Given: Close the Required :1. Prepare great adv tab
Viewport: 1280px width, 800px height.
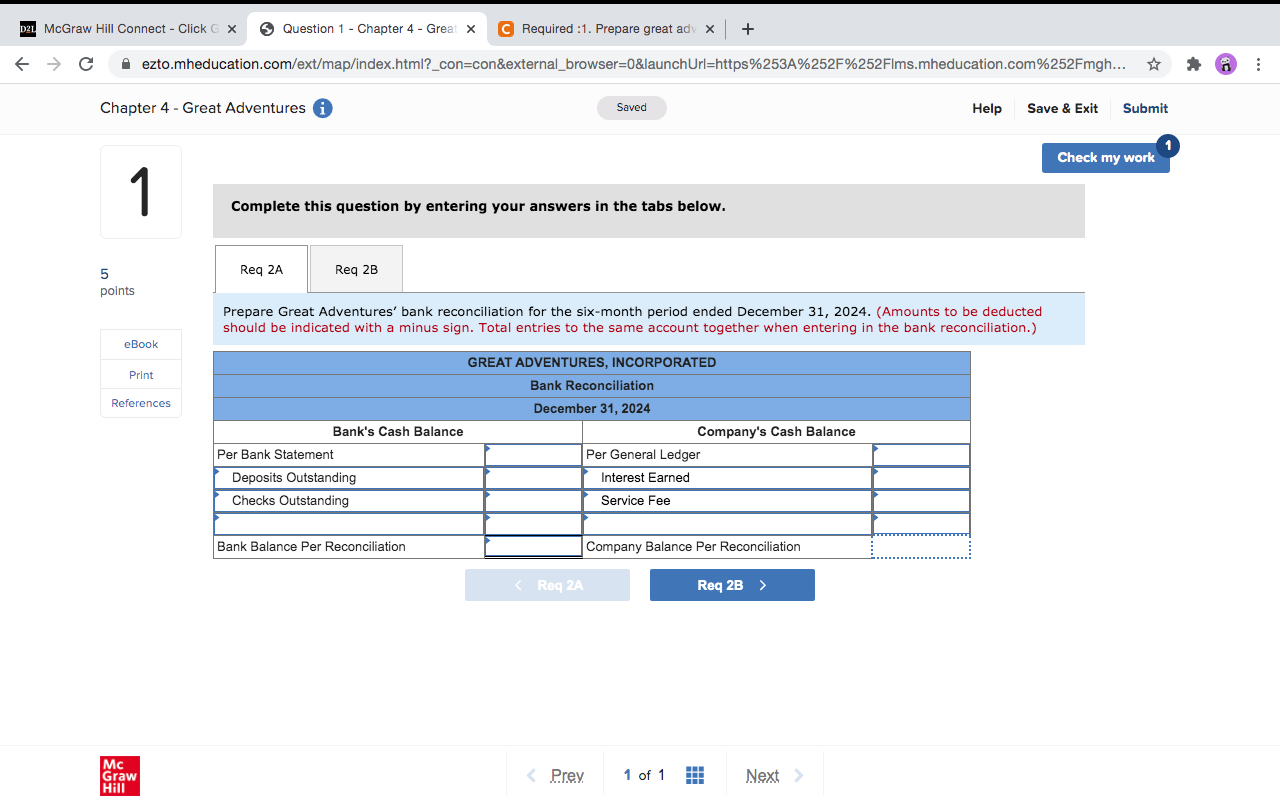Looking at the screenshot, I should (710, 29).
